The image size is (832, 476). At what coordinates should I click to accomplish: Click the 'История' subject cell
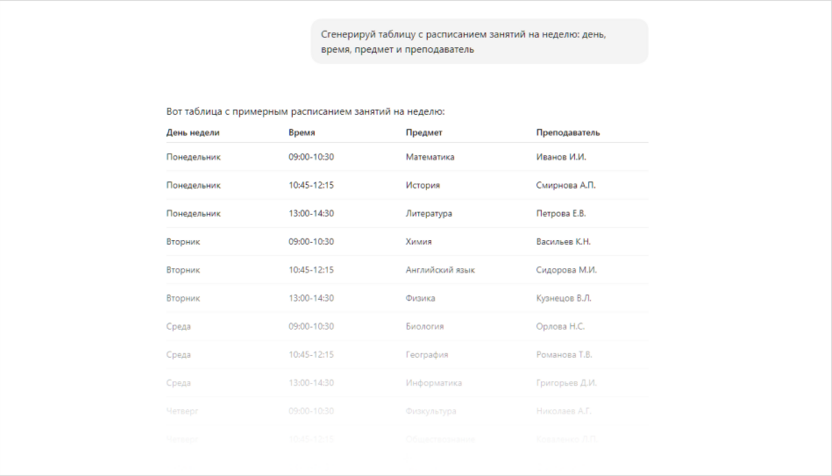[423, 185]
